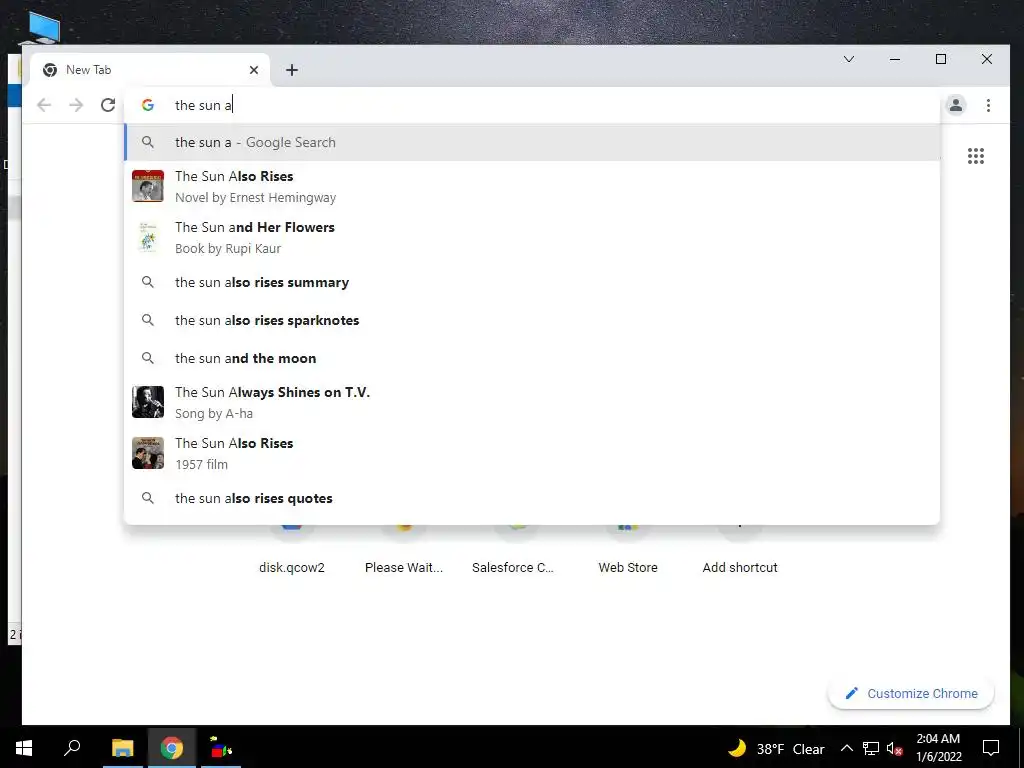Open the Windows Start menu

[x=24, y=748]
